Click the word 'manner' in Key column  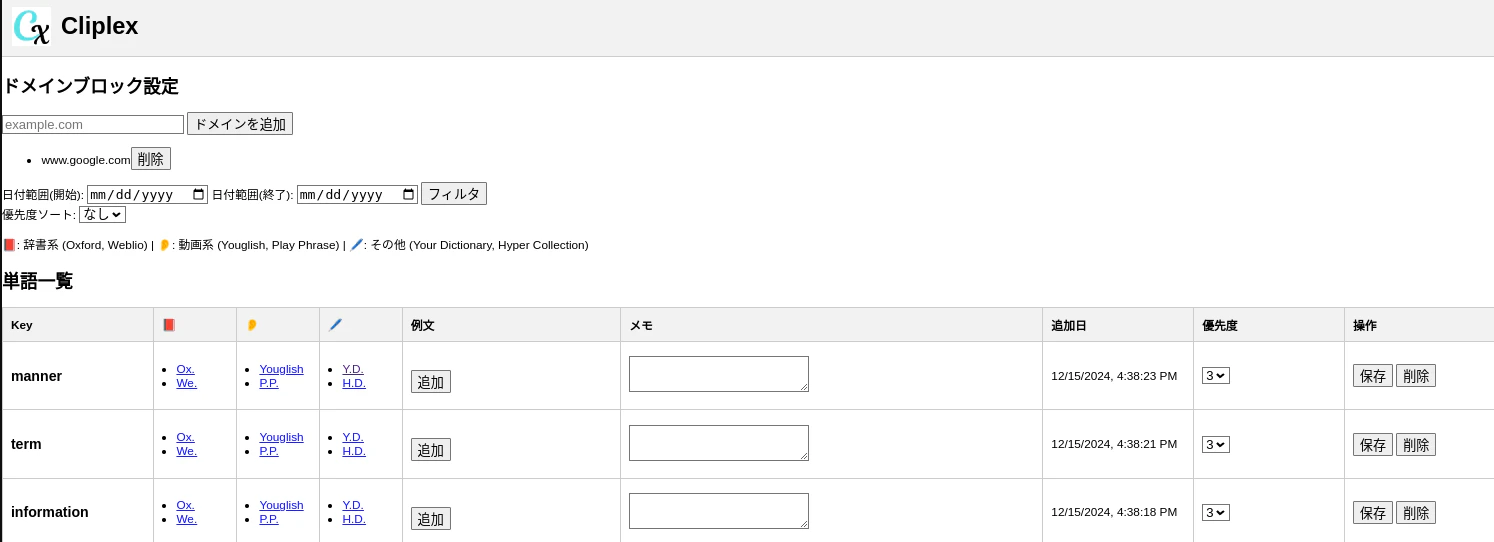click(x=36, y=376)
